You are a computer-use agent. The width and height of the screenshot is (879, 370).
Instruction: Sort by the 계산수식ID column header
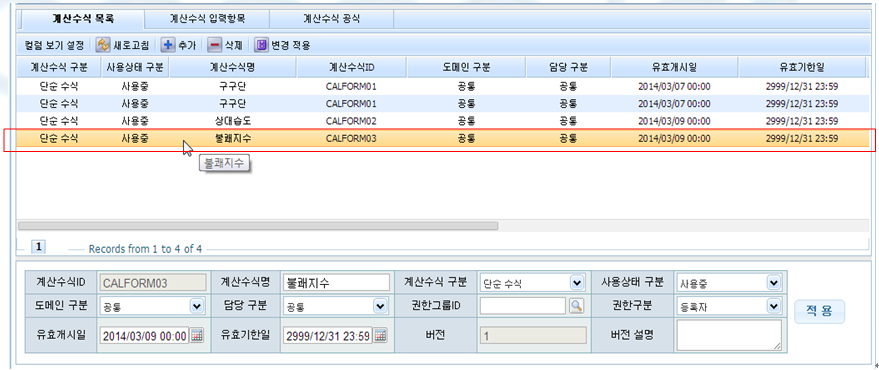(x=351, y=68)
